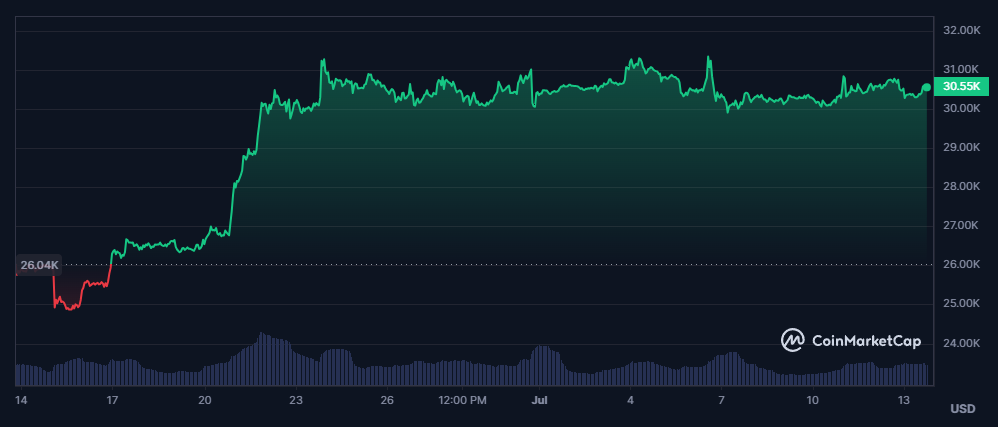The height and width of the screenshot is (427, 998).
Task: Click the Jul month label on x-axis
Action: click(x=539, y=400)
